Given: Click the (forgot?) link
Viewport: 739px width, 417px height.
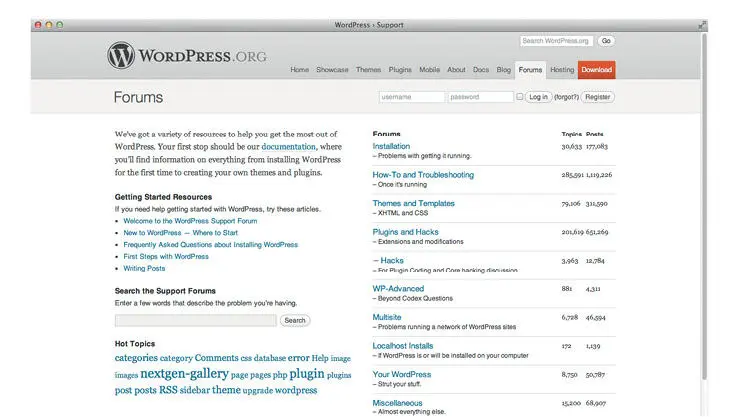Looking at the screenshot, I should pos(566,97).
